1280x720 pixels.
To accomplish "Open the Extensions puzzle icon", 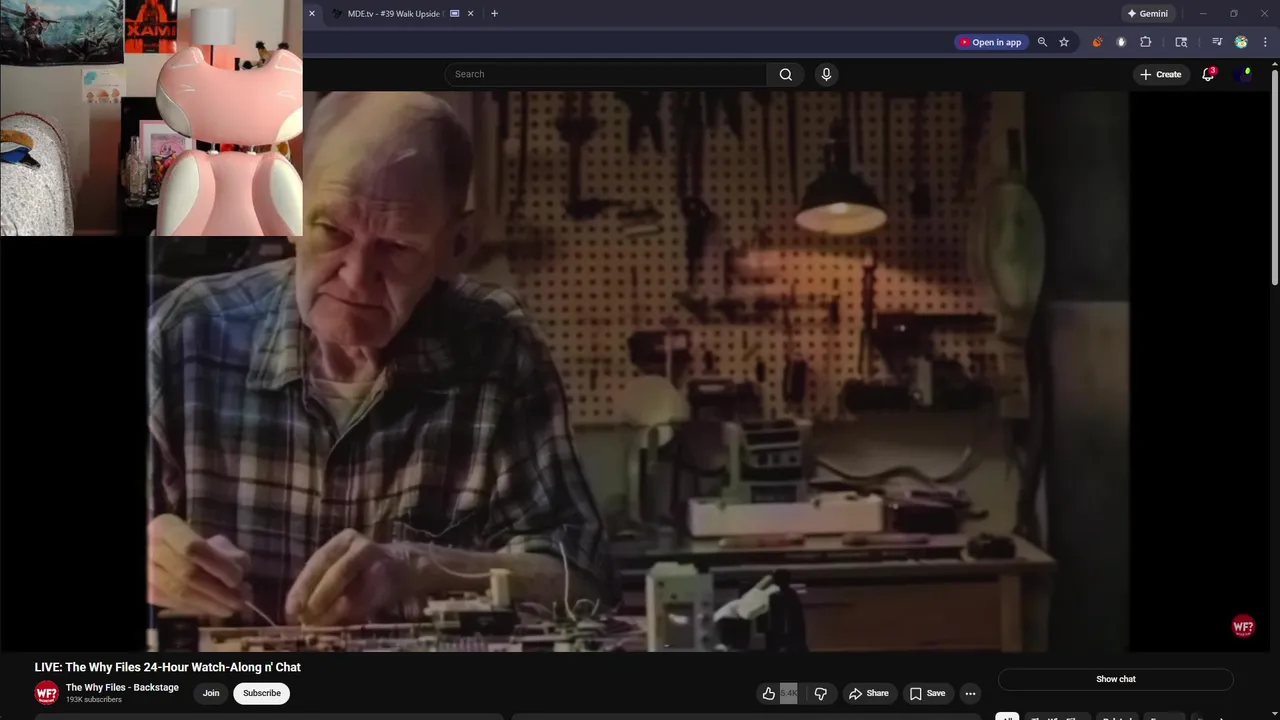I will (x=1146, y=42).
